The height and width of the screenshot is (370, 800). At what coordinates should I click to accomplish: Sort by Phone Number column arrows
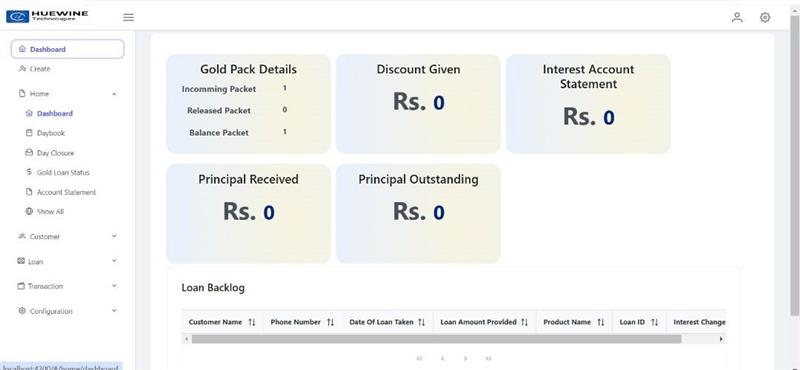[330, 322]
